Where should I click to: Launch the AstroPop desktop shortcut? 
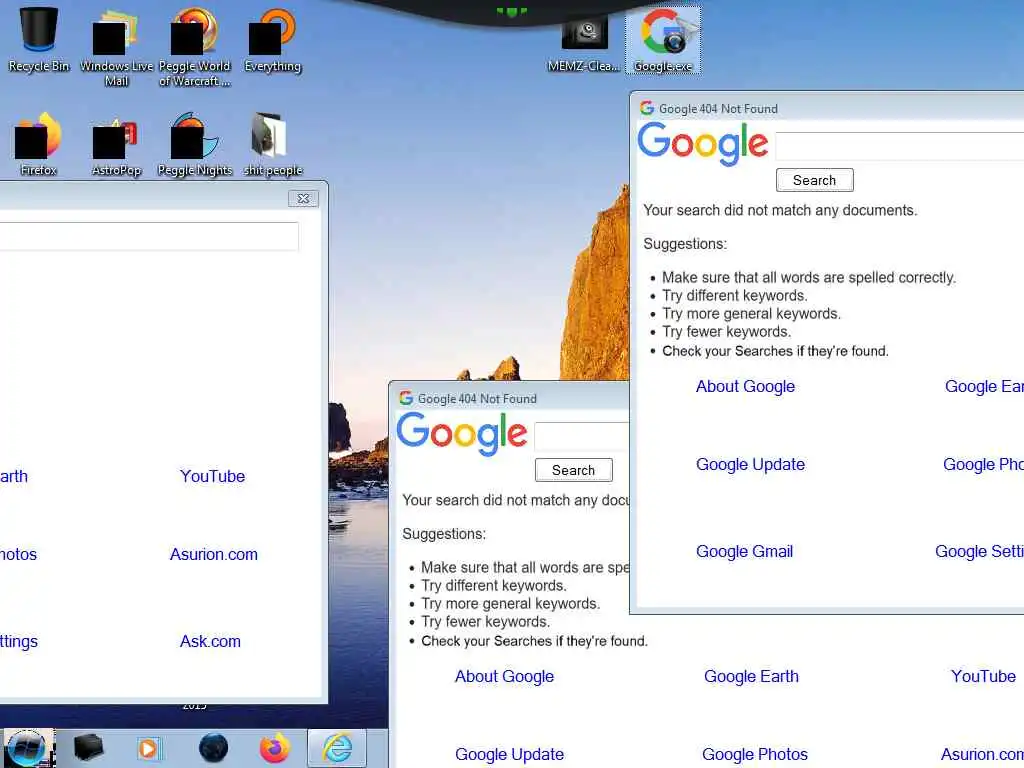click(116, 147)
